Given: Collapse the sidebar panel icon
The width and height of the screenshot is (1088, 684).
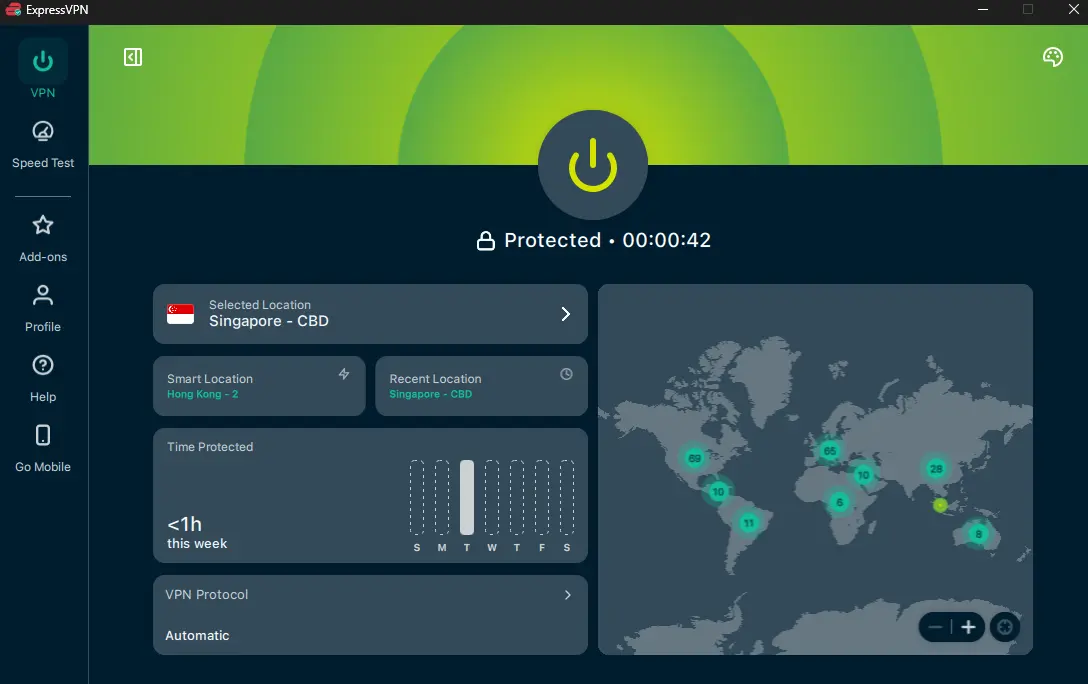Looking at the screenshot, I should [x=133, y=57].
